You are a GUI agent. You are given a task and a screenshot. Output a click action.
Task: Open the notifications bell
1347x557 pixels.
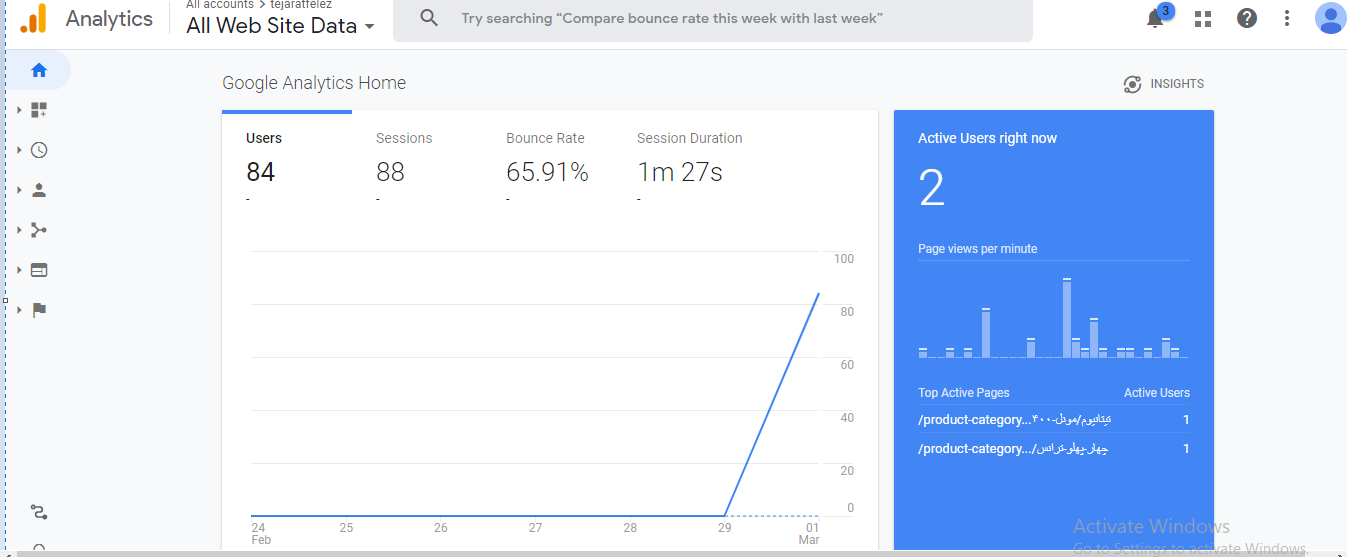[x=1155, y=18]
